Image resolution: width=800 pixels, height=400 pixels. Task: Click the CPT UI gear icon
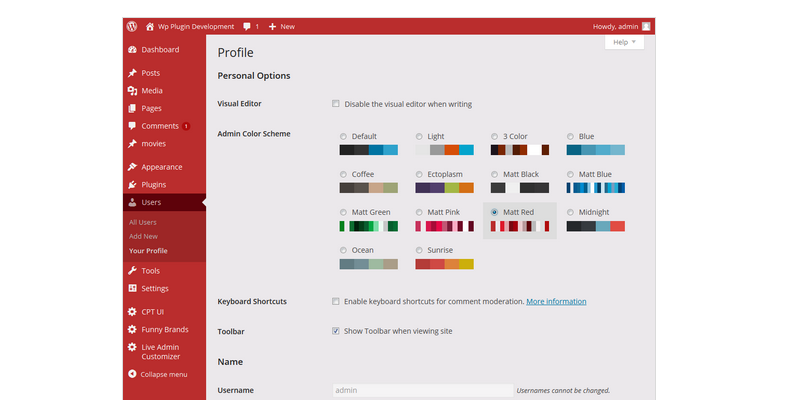point(132,312)
